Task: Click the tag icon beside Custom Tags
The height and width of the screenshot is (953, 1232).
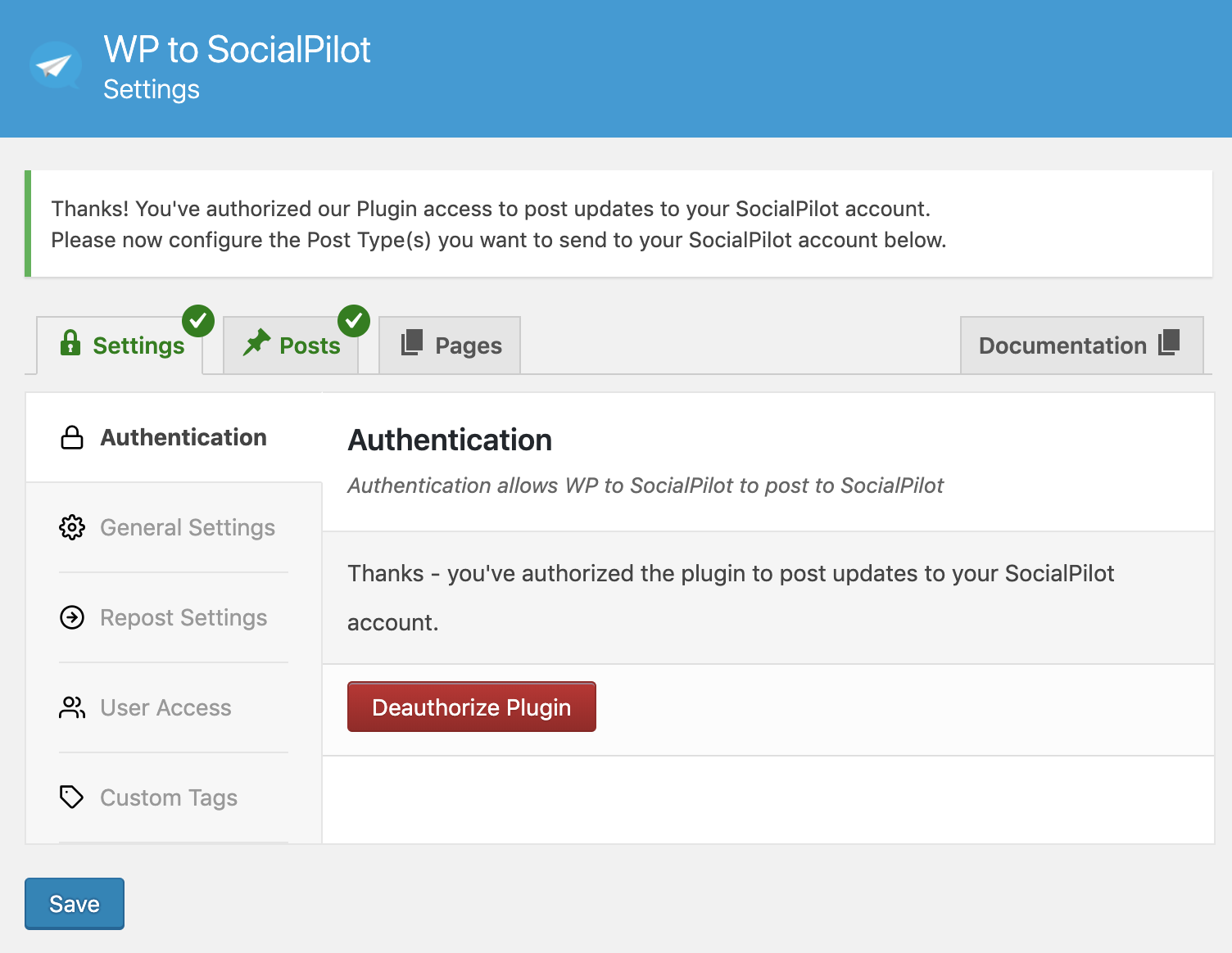Action: [x=72, y=797]
